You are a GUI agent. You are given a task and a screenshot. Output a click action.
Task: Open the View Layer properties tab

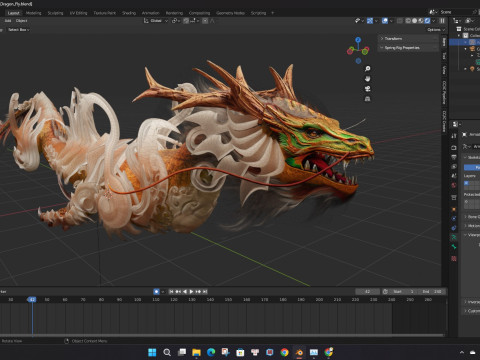(454, 166)
